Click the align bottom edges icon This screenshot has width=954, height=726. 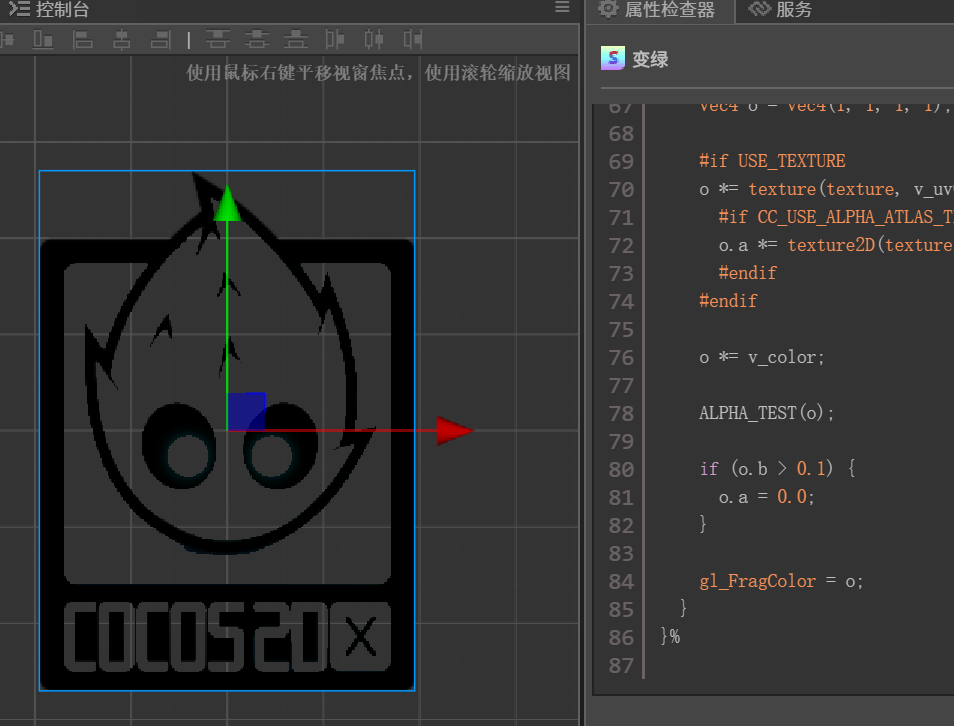coord(43,40)
